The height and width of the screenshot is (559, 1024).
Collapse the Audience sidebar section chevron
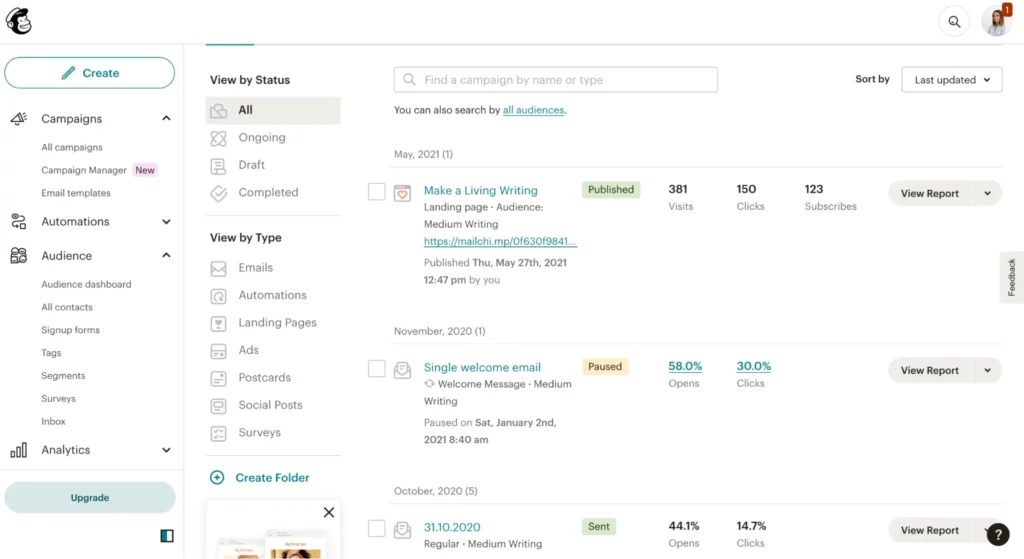[167, 255]
